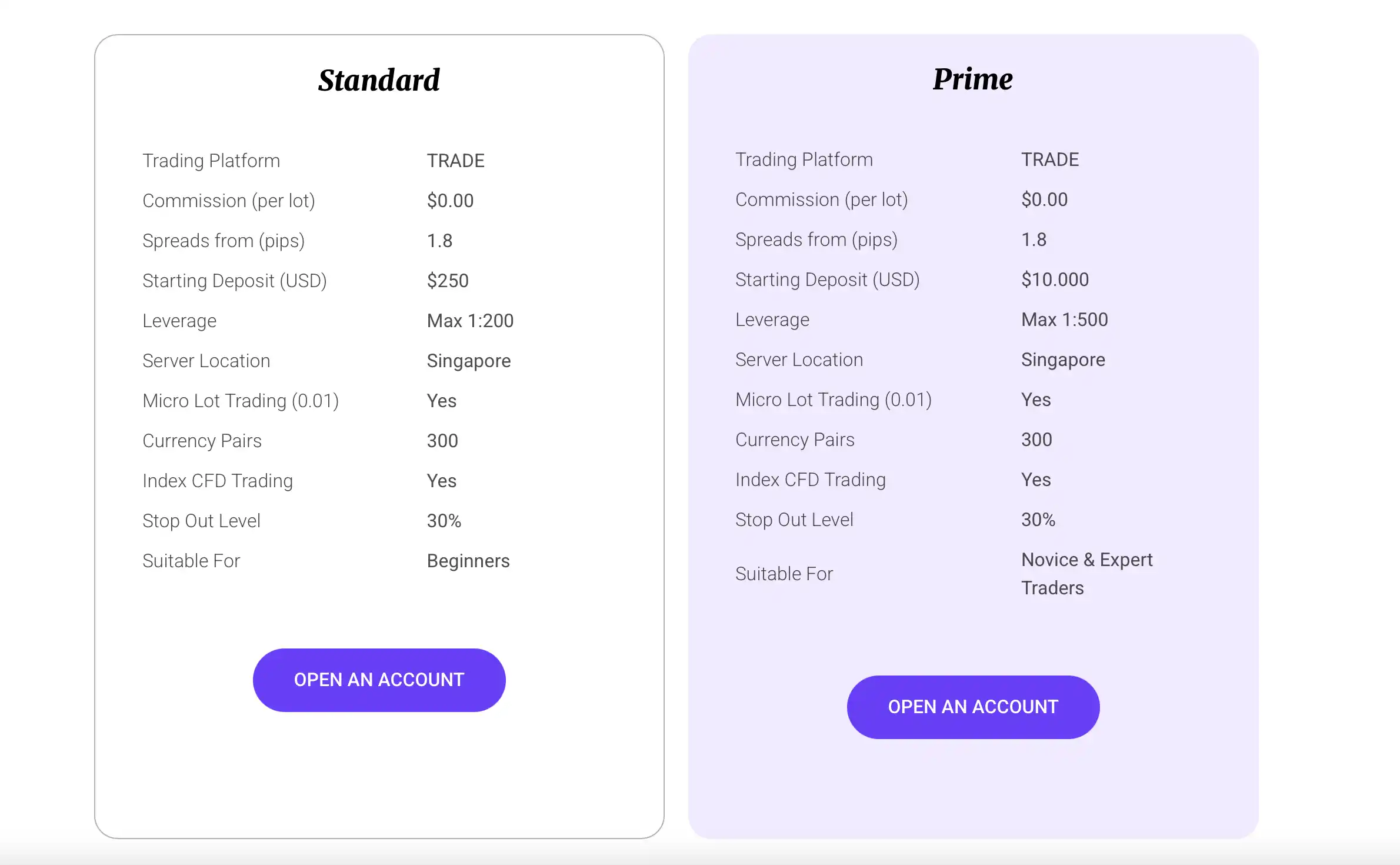This screenshot has height=865, width=1400.
Task: Click Standard's Micro Lot Trading (0.01) label
Action: tap(241, 401)
